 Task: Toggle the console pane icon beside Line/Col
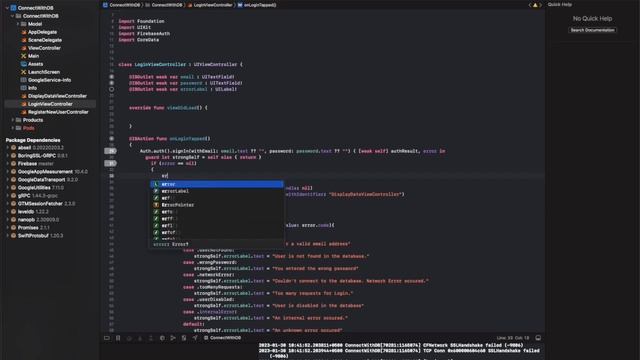pos(538,338)
